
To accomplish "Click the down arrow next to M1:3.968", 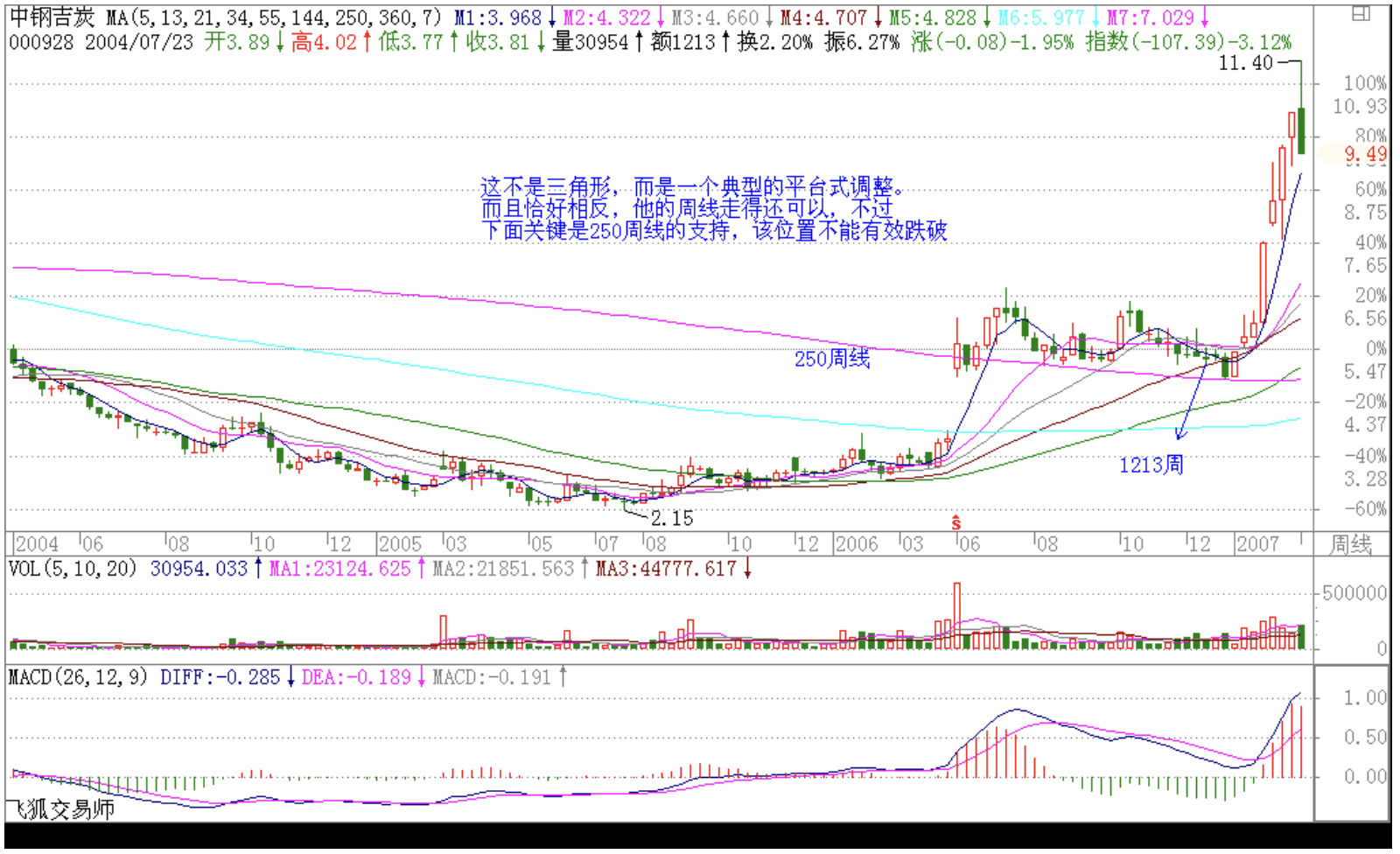I will [552, 18].
